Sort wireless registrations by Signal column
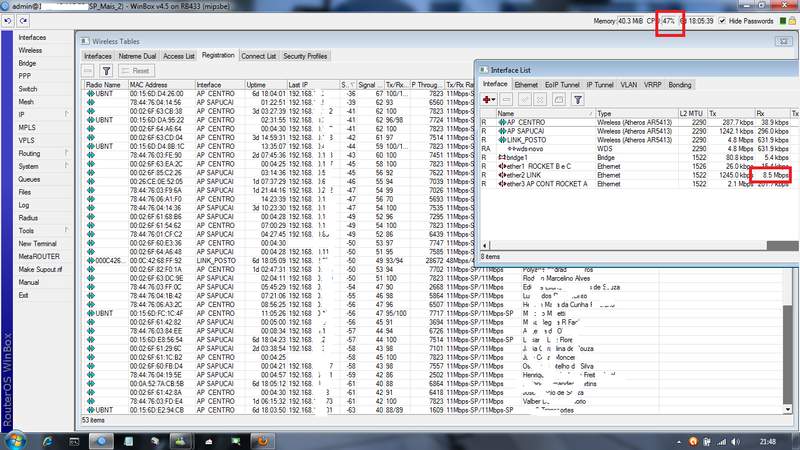 click(370, 85)
